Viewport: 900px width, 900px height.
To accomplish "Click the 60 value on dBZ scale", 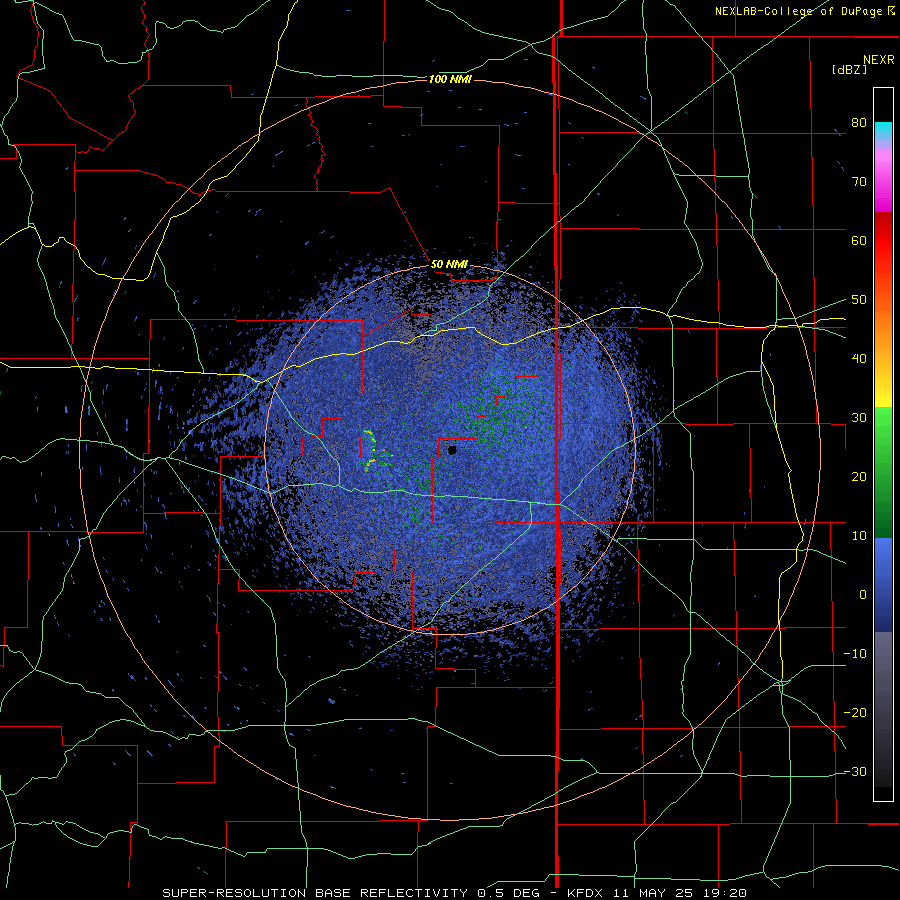I will tap(859, 240).
